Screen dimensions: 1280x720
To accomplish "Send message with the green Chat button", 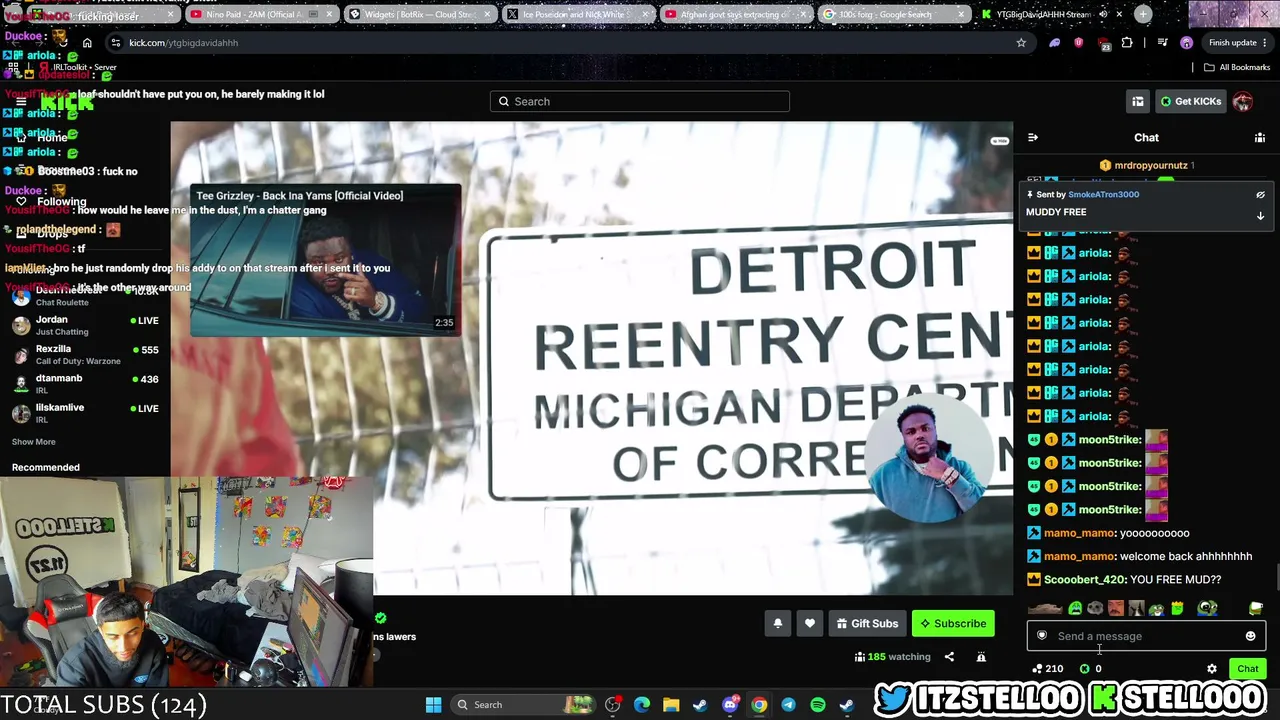I will [x=1247, y=669].
